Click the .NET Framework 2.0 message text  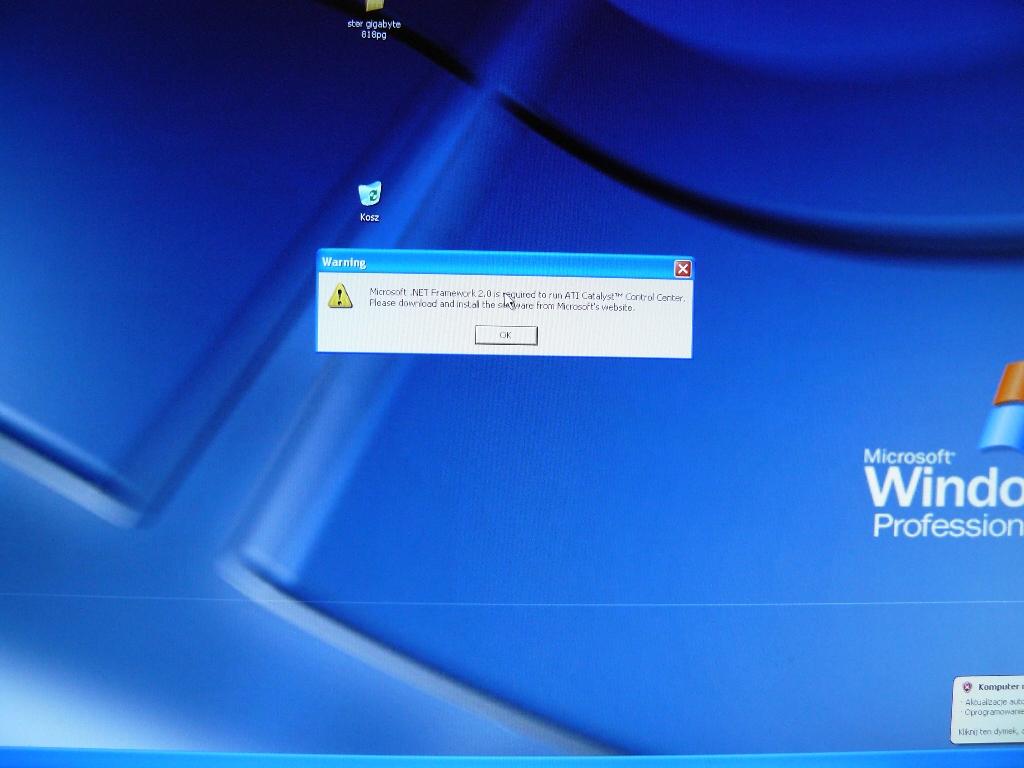527,295
